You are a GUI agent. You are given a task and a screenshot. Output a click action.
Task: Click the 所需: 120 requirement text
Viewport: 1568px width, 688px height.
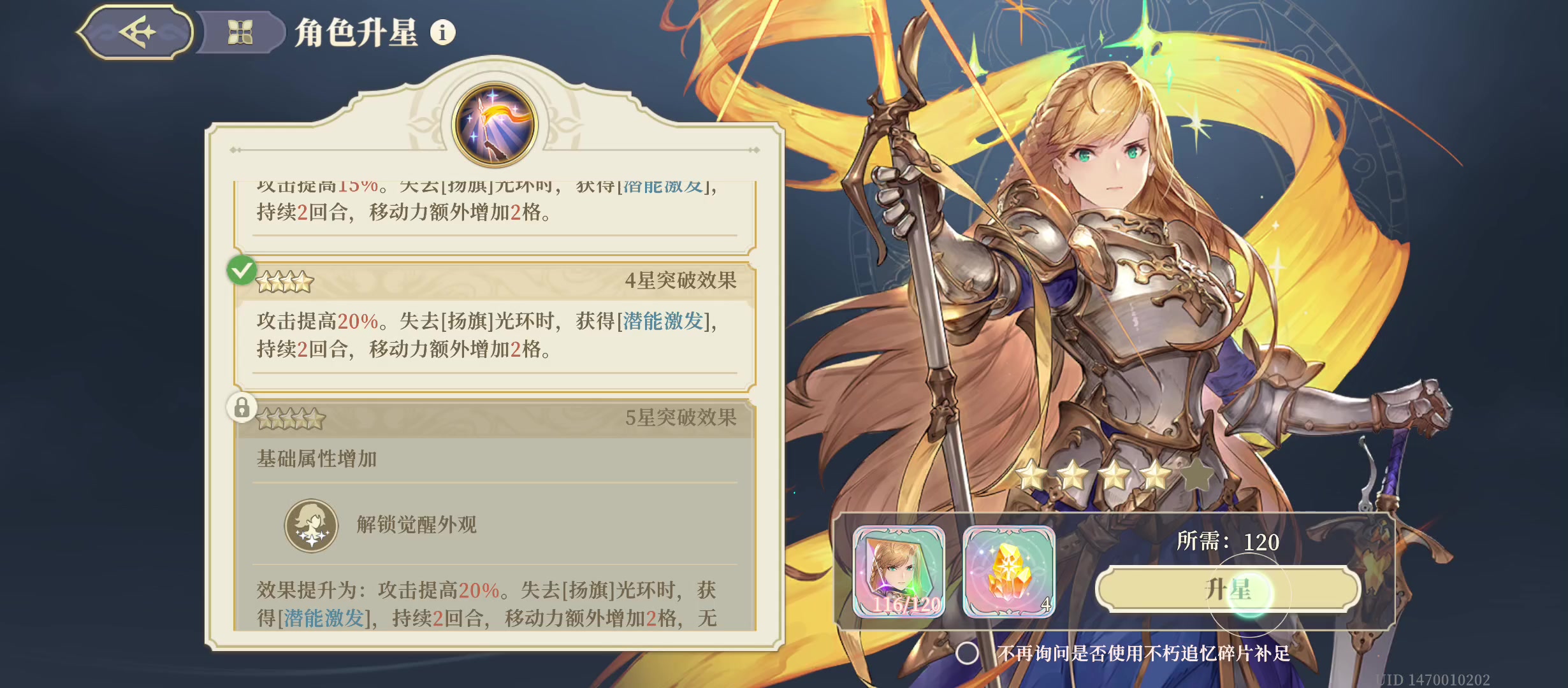pos(1228,541)
